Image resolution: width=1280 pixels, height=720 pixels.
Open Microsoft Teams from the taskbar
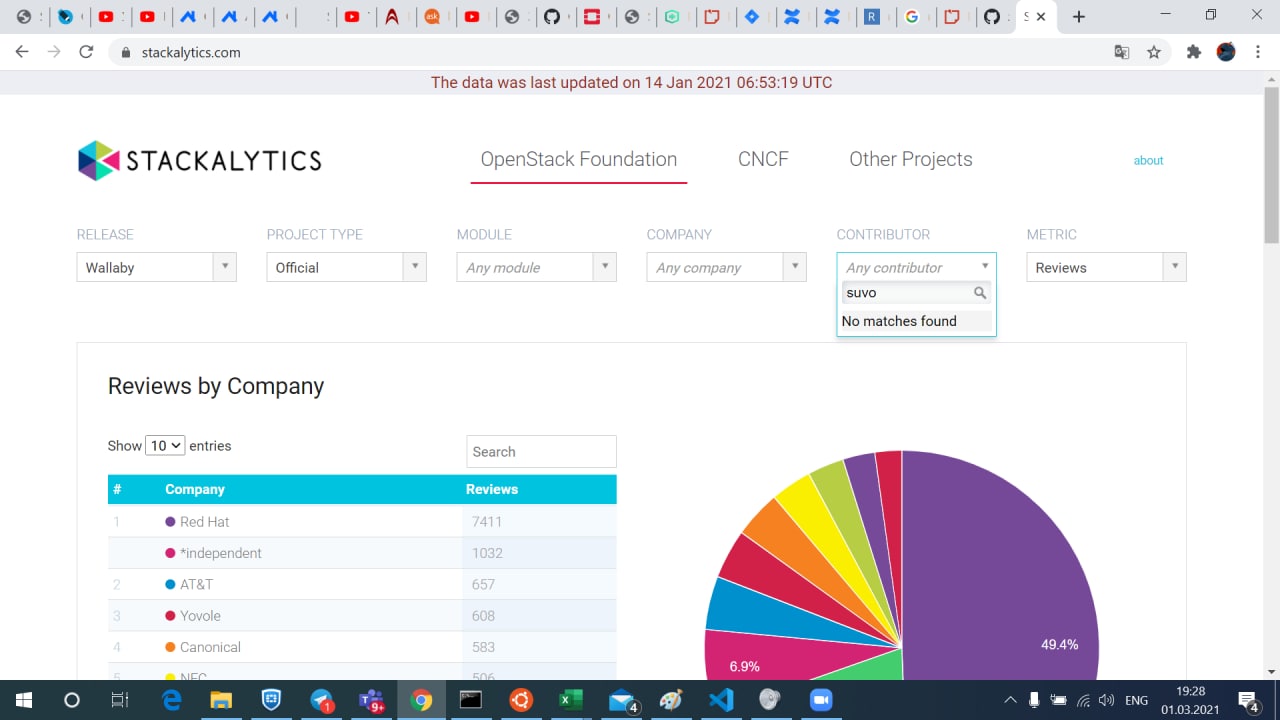(372, 700)
